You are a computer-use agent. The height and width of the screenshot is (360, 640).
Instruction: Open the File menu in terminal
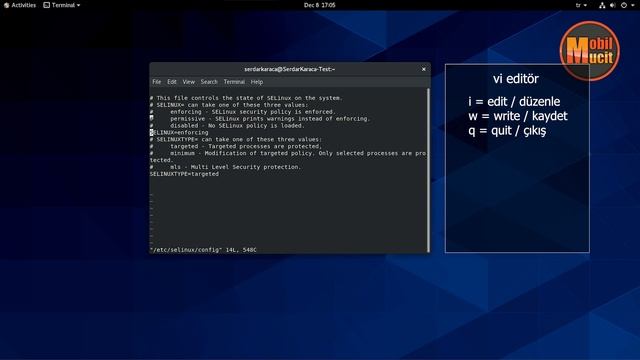157,82
